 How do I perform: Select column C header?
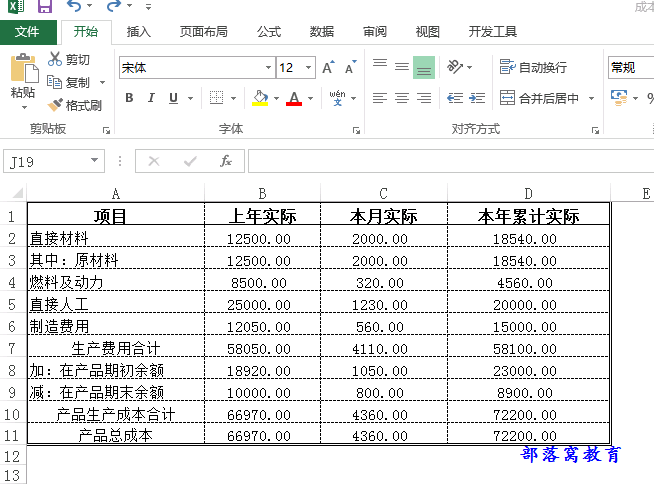point(384,193)
